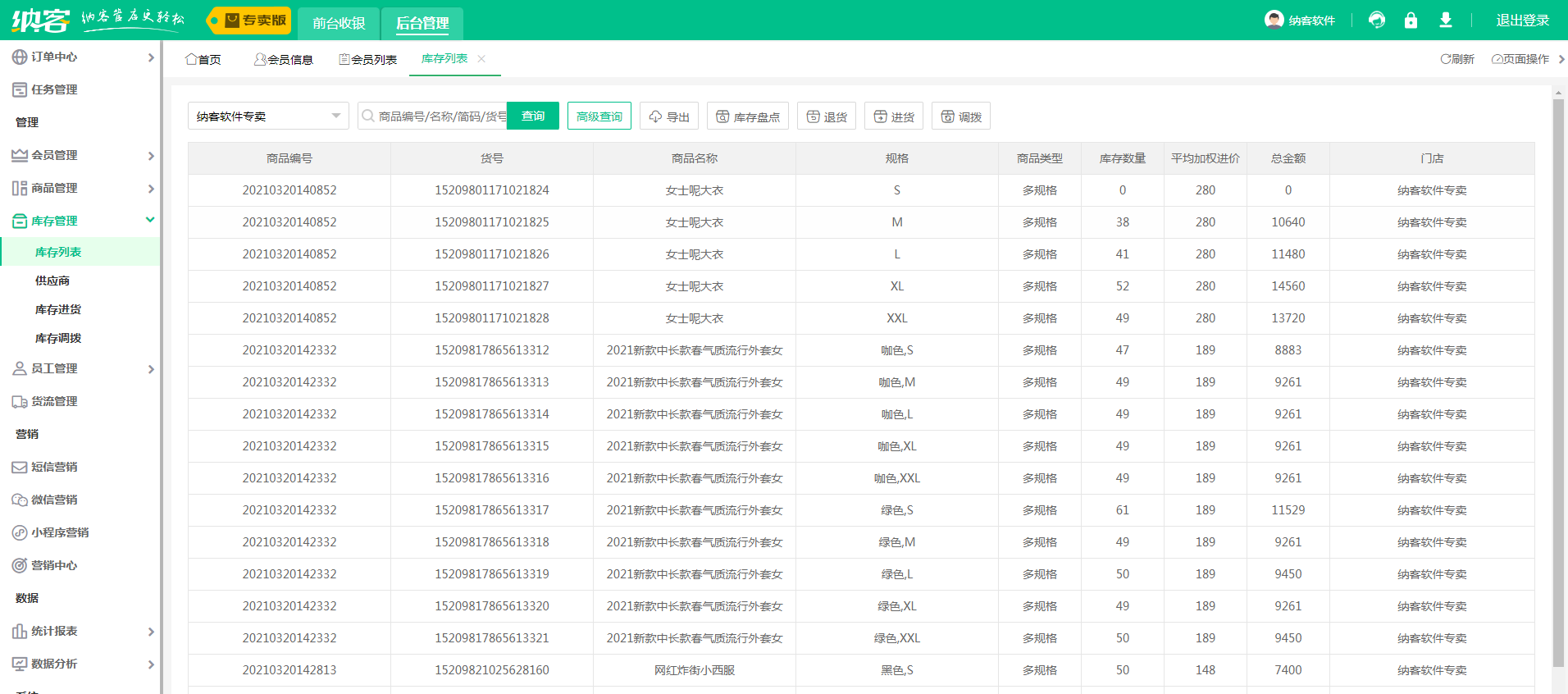Image resolution: width=1568 pixels, height=694 pixels.
Task: Click the 小程序营销 icon
Action: pyautogui.click(x=20, y=532)
